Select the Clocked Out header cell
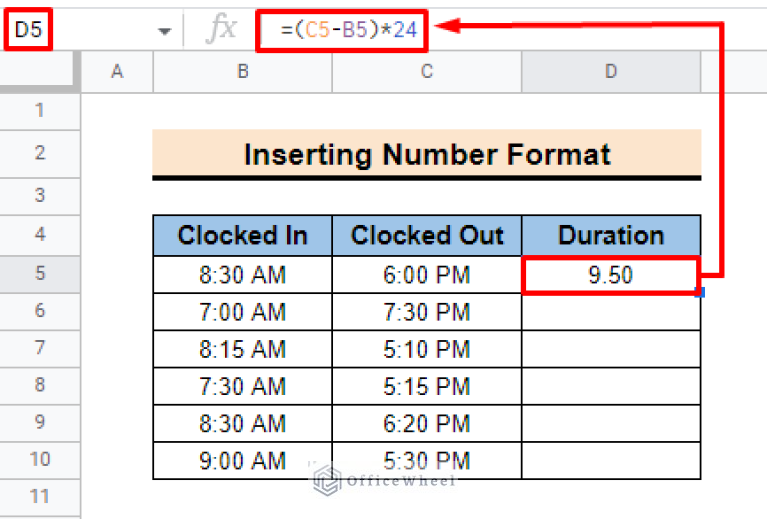 427,235
